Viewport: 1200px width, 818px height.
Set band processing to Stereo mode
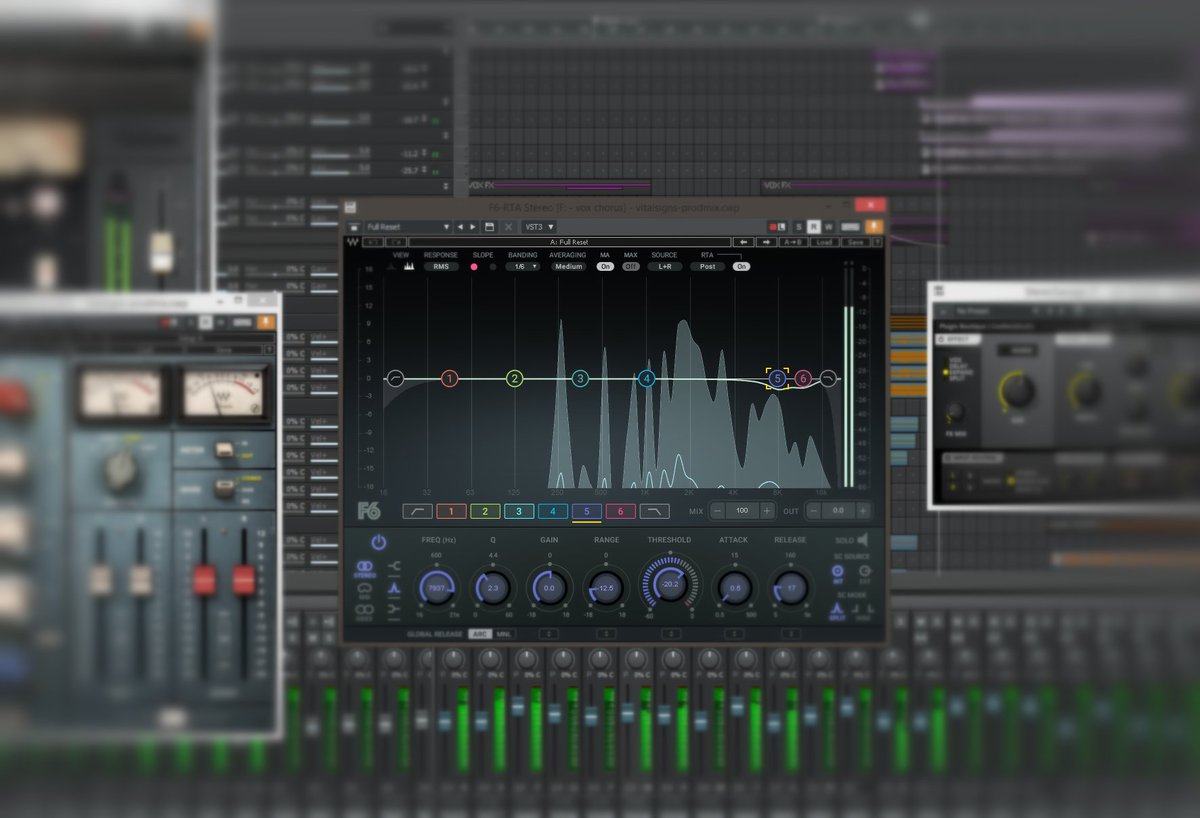(x=365, y=569)
